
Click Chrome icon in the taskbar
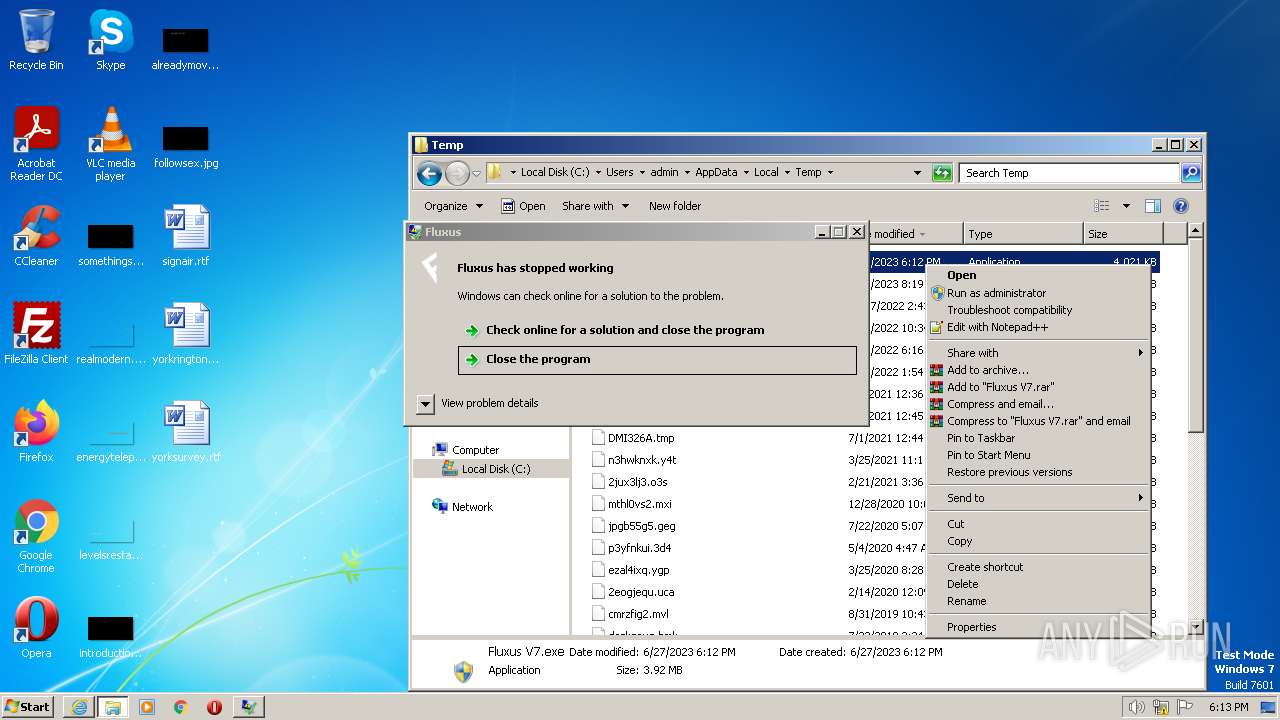point(180,707)
